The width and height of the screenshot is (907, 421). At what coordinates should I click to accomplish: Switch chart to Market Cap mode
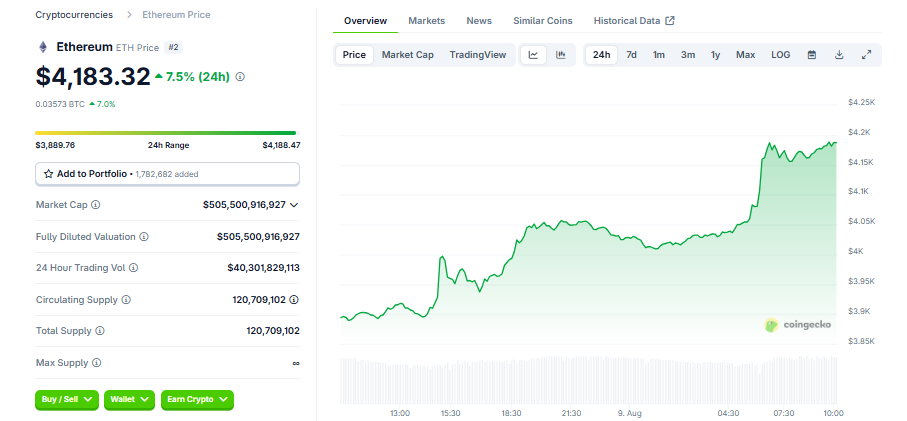pyautogui.click(x=408, y=55)
